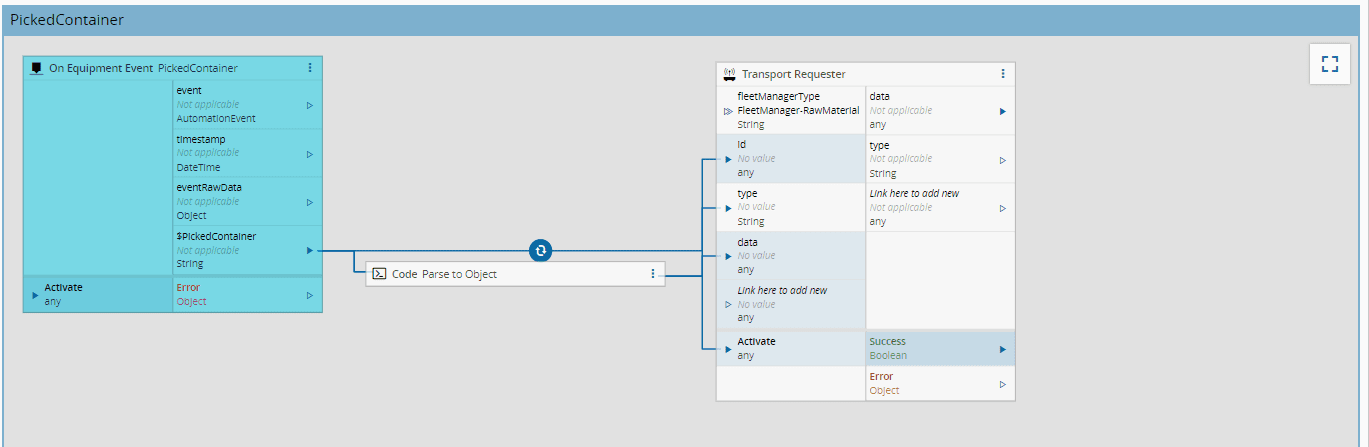Click the Code terminal icon on Parse to Object
The height and width of the screenshot is (447, 1369).
tap(380, 274)
